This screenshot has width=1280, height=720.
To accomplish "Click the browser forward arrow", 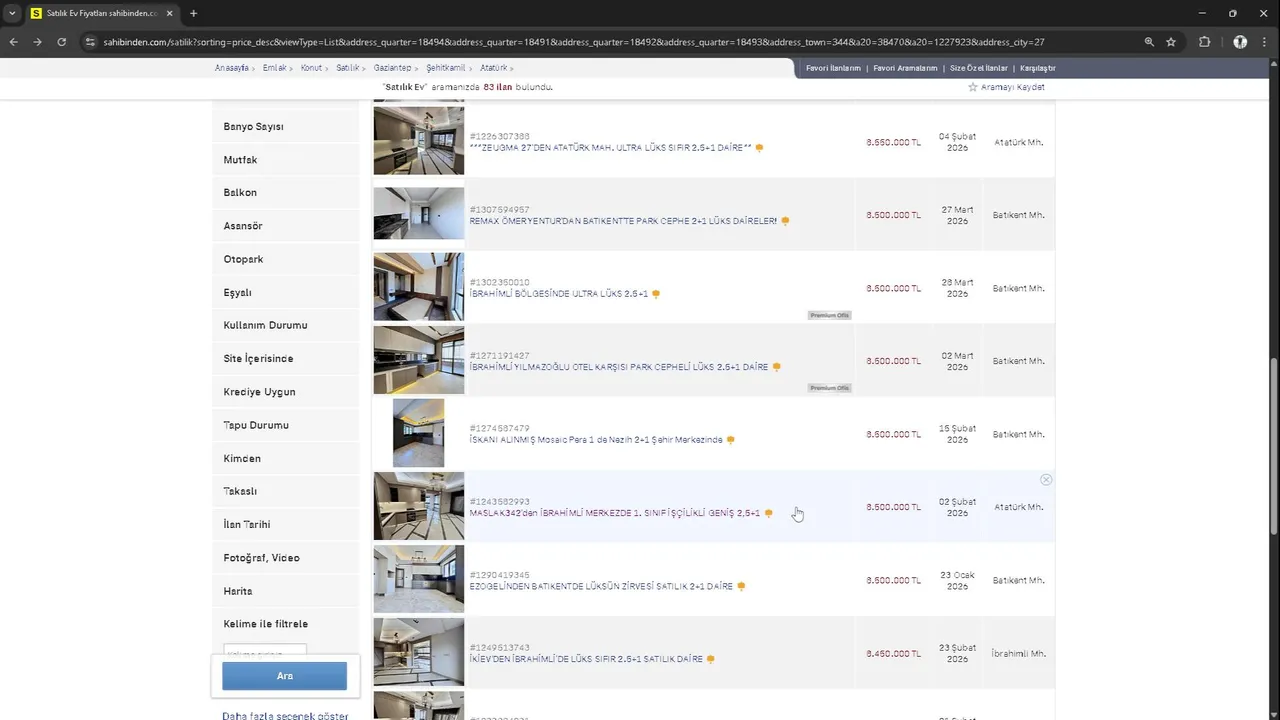I will point(37,42).
